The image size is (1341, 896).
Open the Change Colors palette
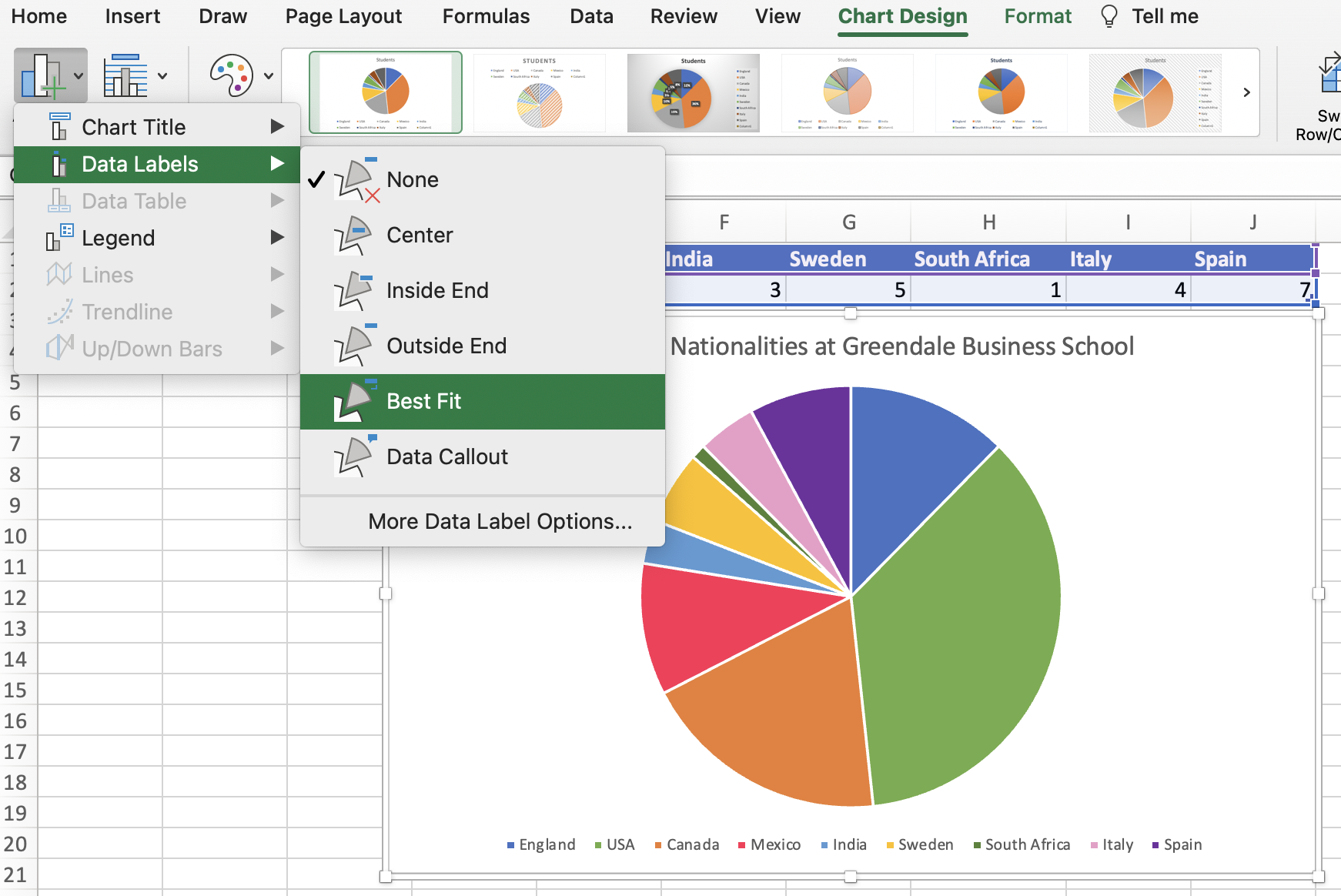point(233,75)
